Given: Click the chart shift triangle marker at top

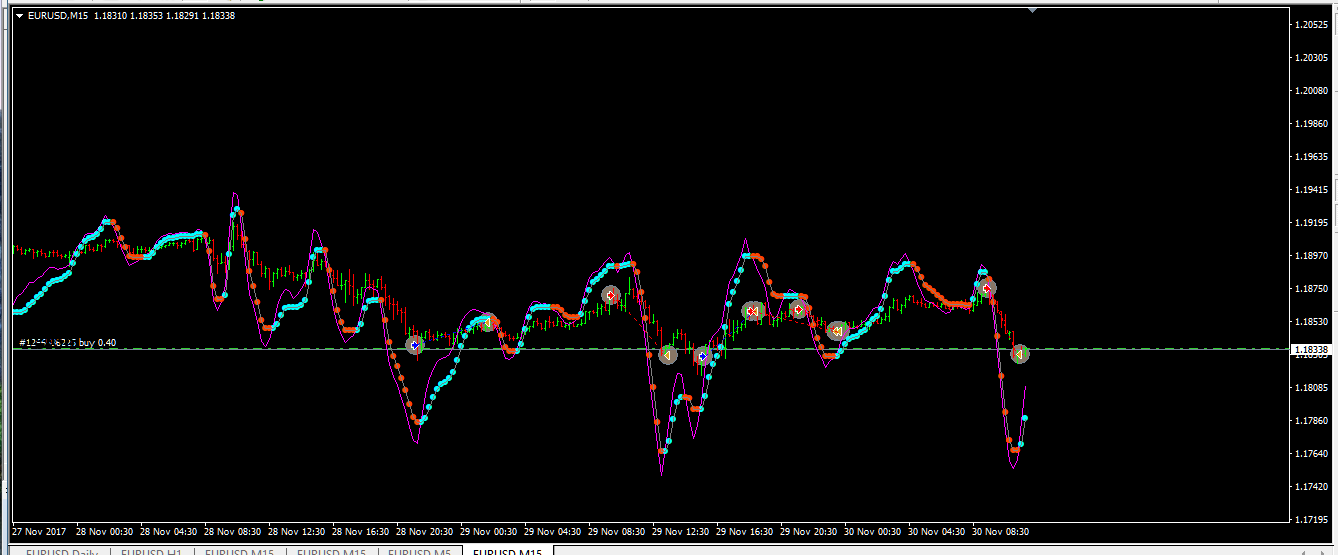Looking at the screenshot, I should click(1032, 10).
